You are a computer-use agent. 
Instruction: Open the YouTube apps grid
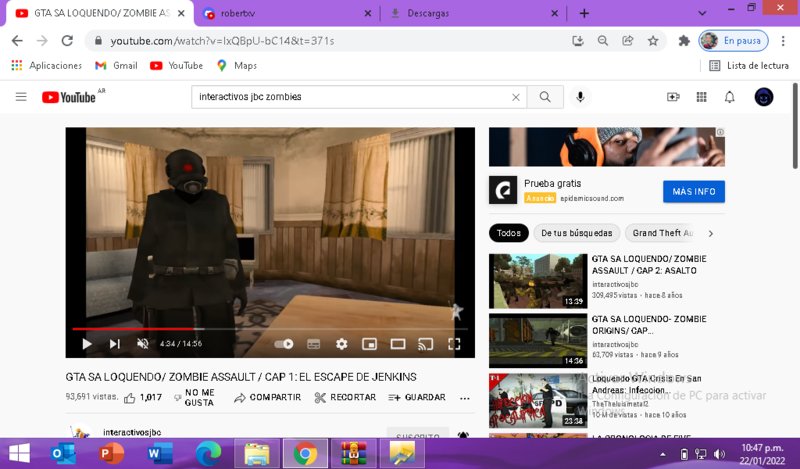[x=702, y=97]
